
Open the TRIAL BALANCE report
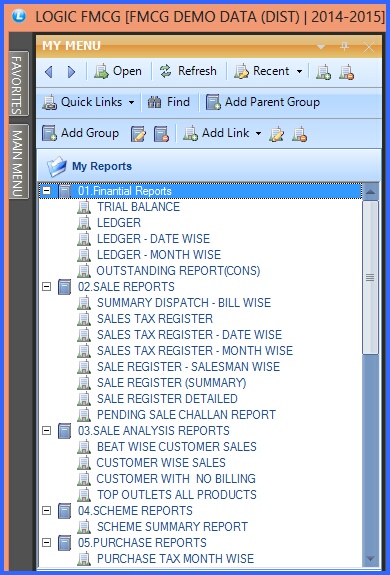coord(138,207)
